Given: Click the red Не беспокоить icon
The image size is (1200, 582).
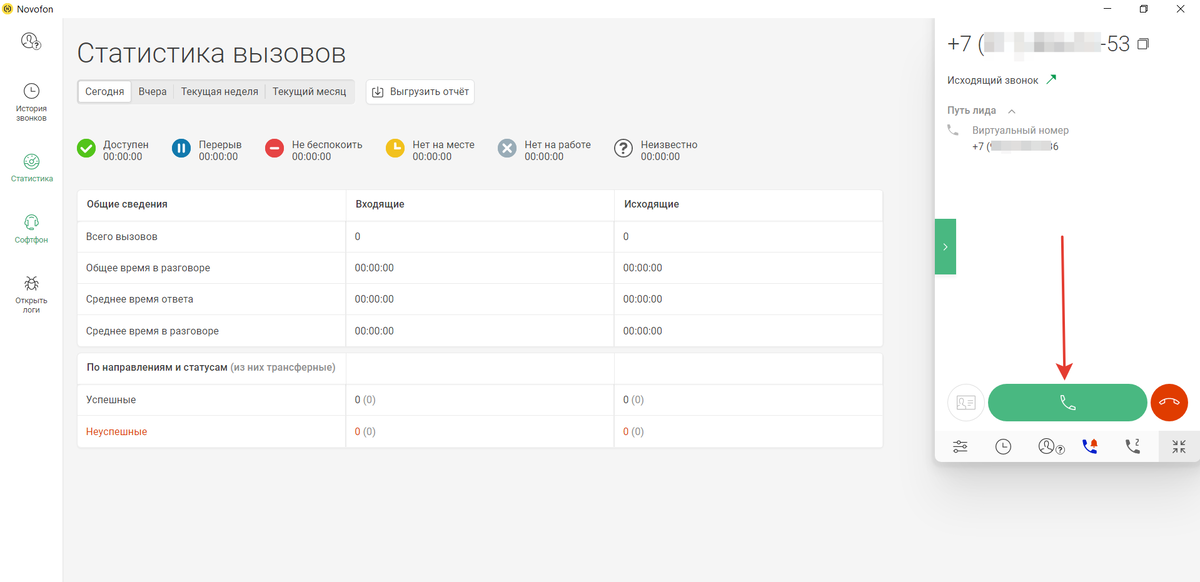Looking at the screenshot, I should (x=275, y=149).
